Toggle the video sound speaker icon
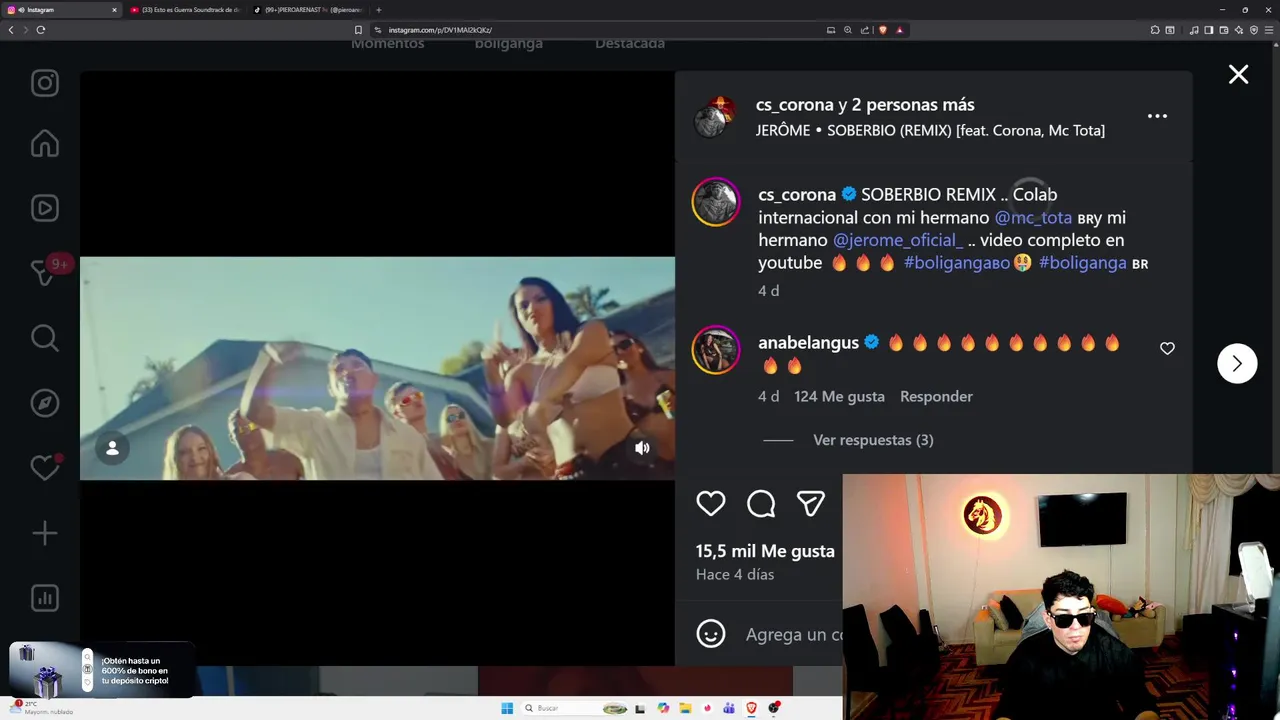This screenshot has width=1280, height=720. (642, 448)
